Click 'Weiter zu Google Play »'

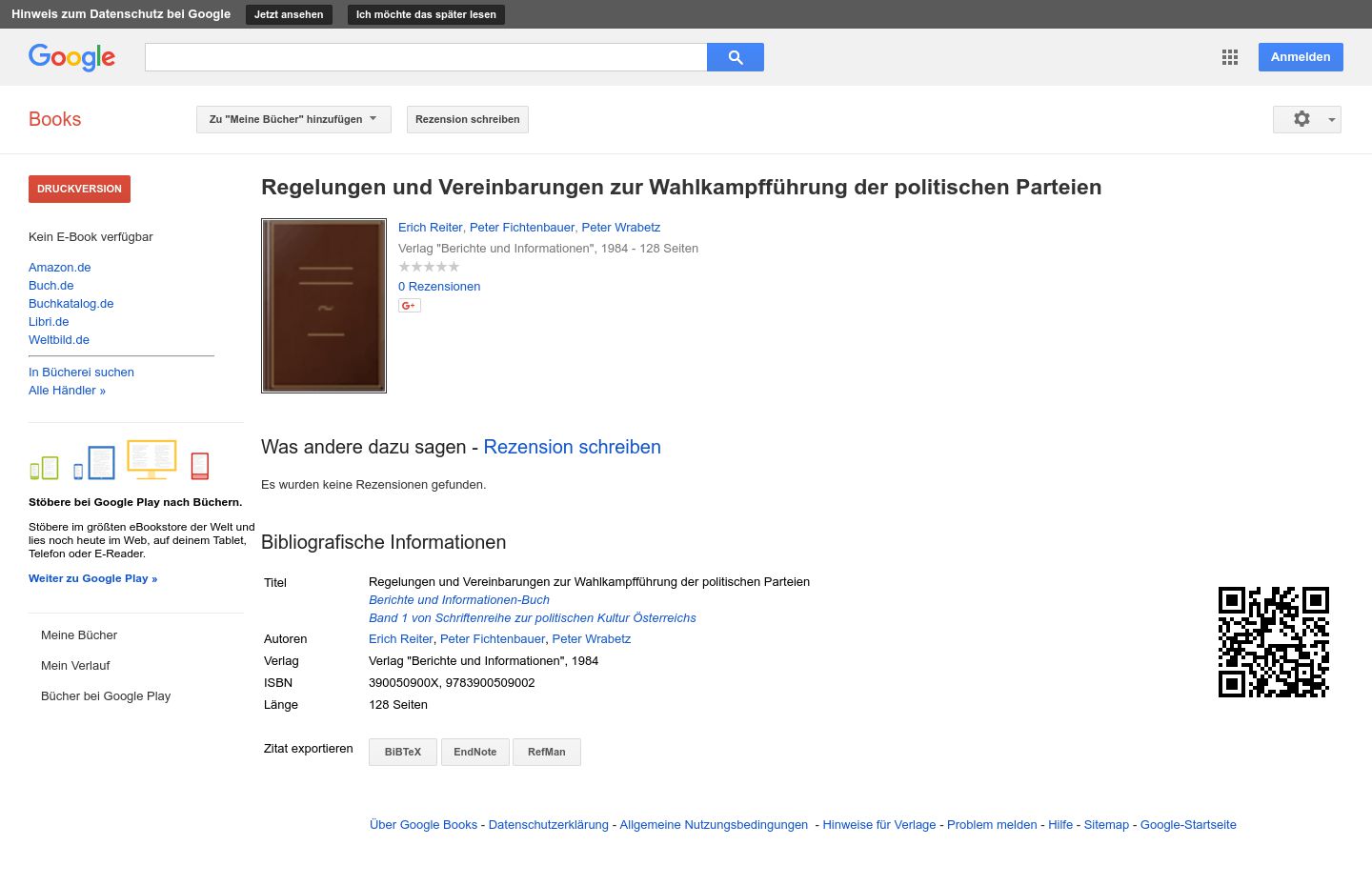pos(92,578)
